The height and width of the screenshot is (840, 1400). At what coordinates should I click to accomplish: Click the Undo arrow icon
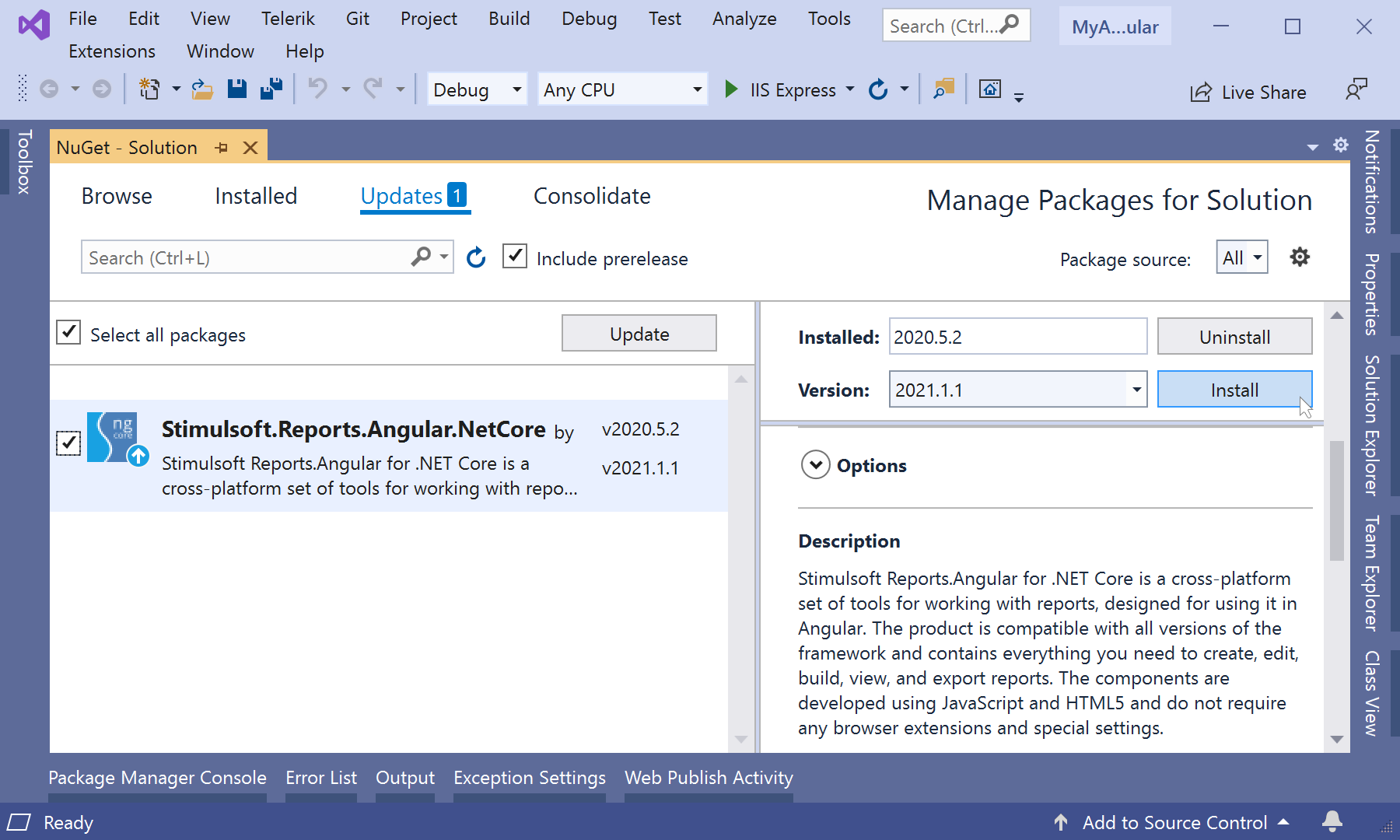click(x=317, y=89)
